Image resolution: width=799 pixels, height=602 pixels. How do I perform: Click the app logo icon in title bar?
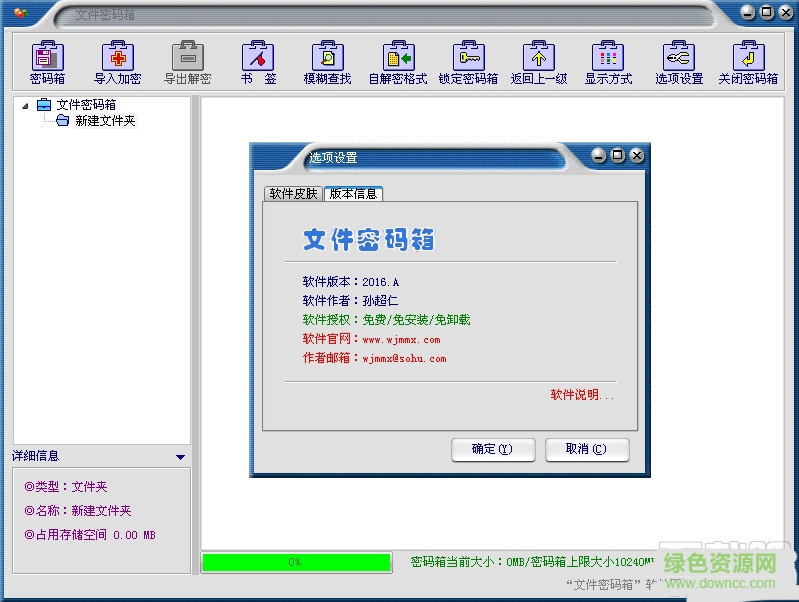[x=20, y=12]
